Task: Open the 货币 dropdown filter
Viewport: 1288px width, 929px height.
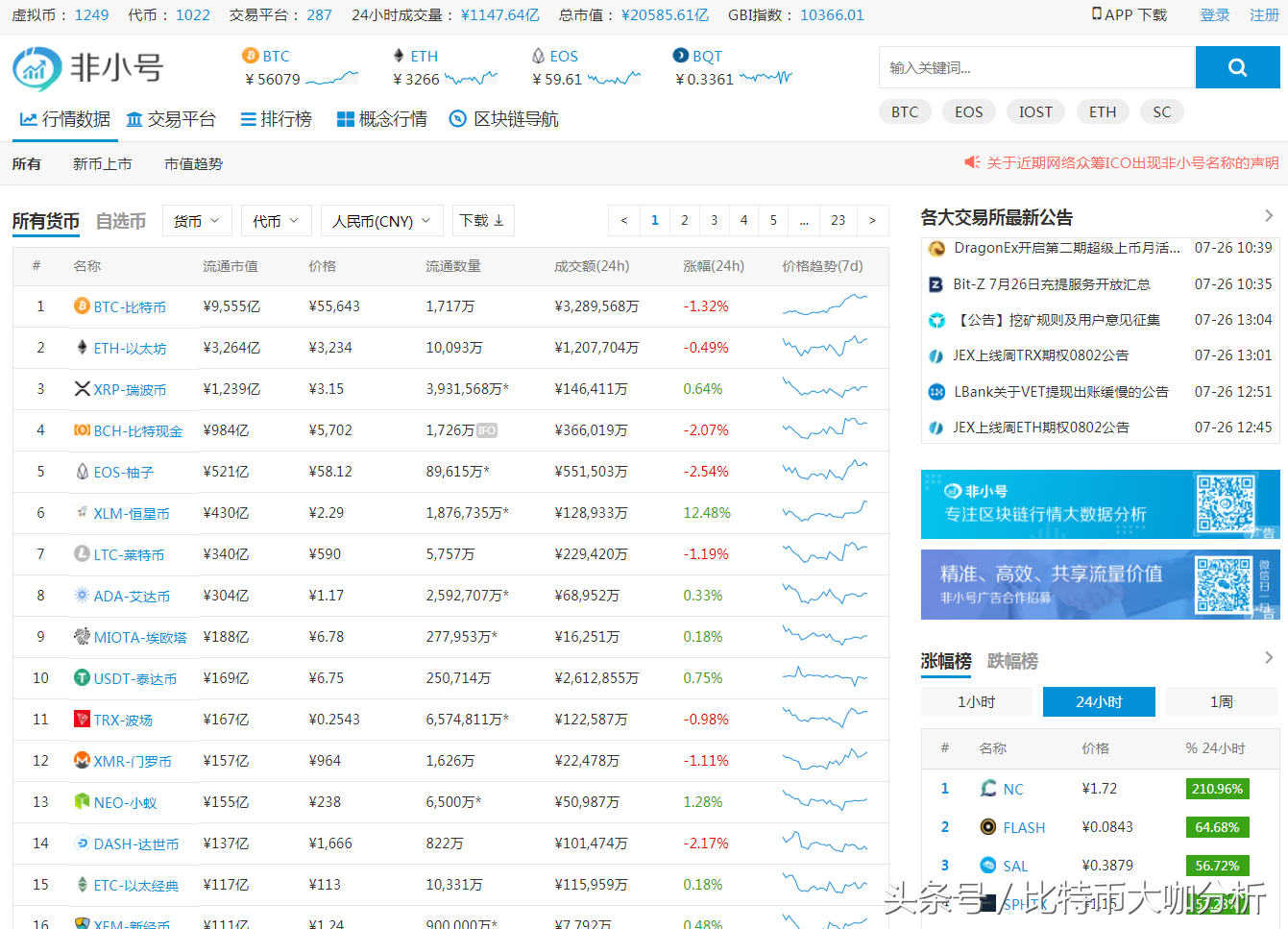Action: (x=197, y=221)
